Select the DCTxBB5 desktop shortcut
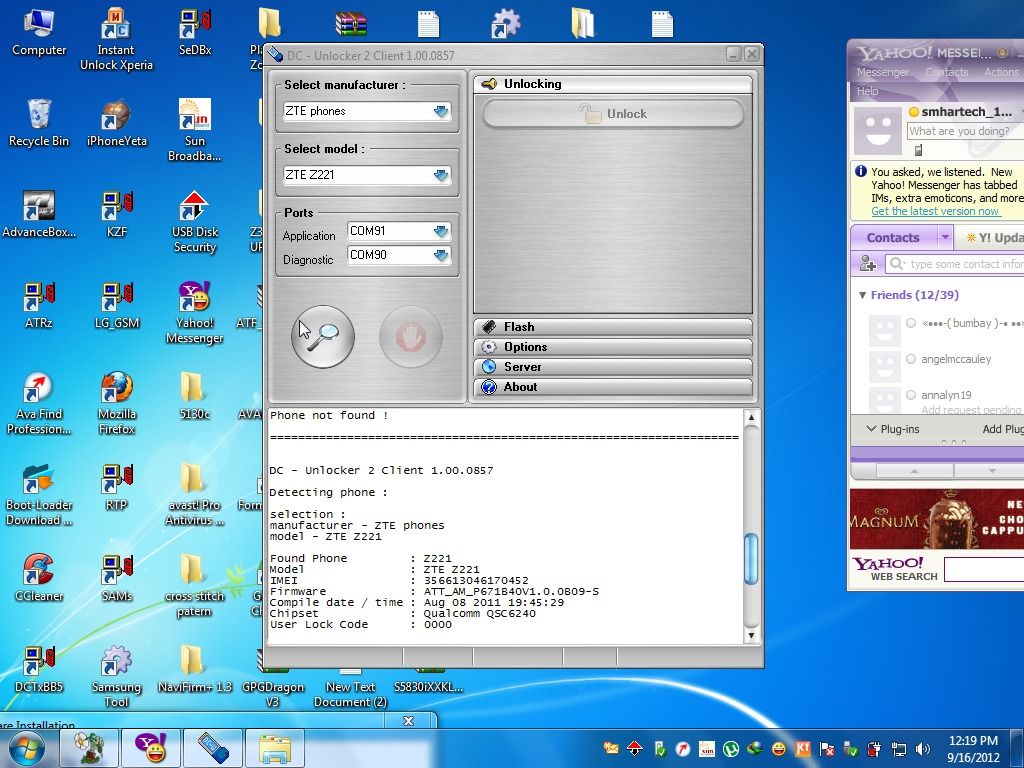Viewport: 1024px width, 768px height. (39, 669)
